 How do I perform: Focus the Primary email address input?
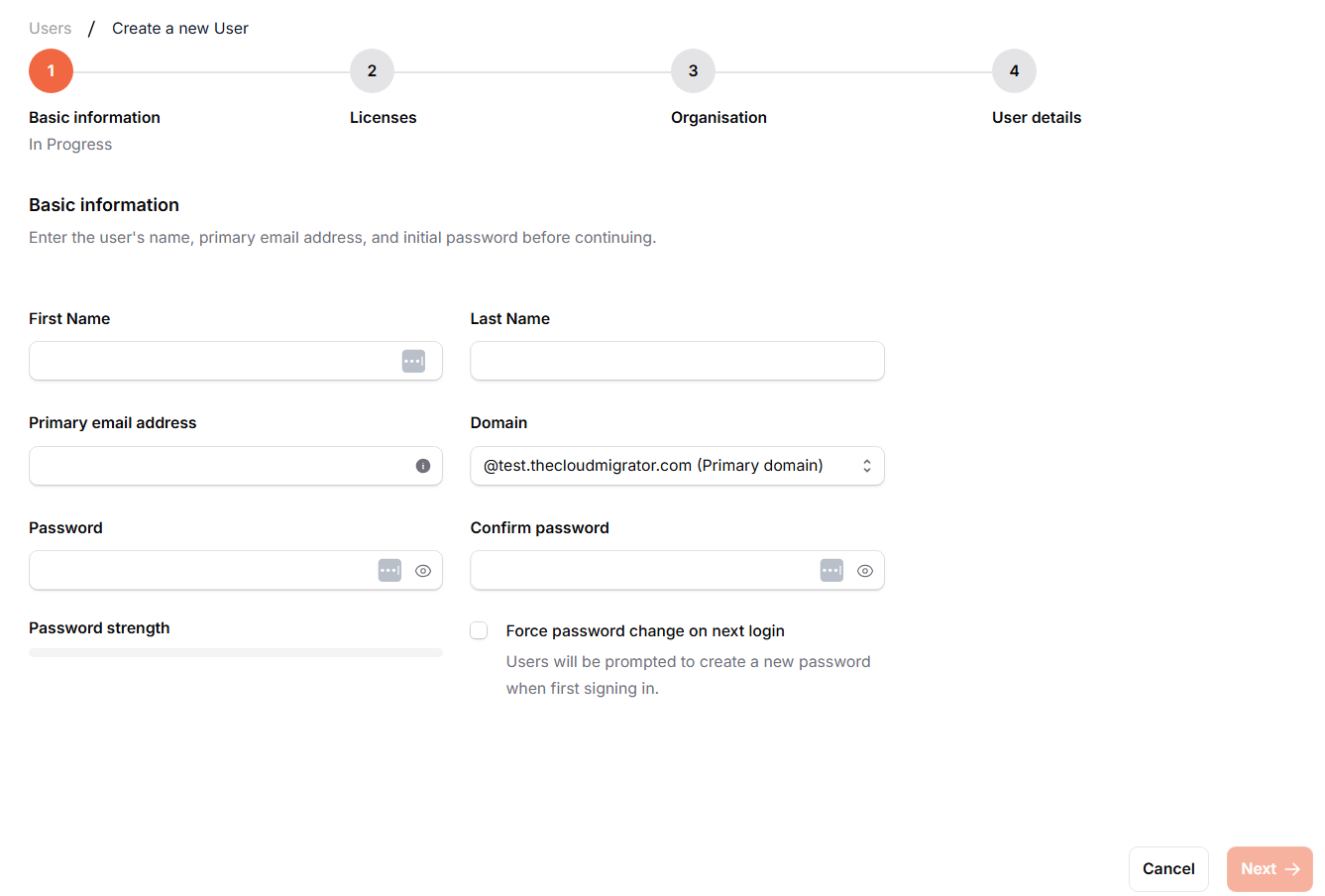click(236, 466)
